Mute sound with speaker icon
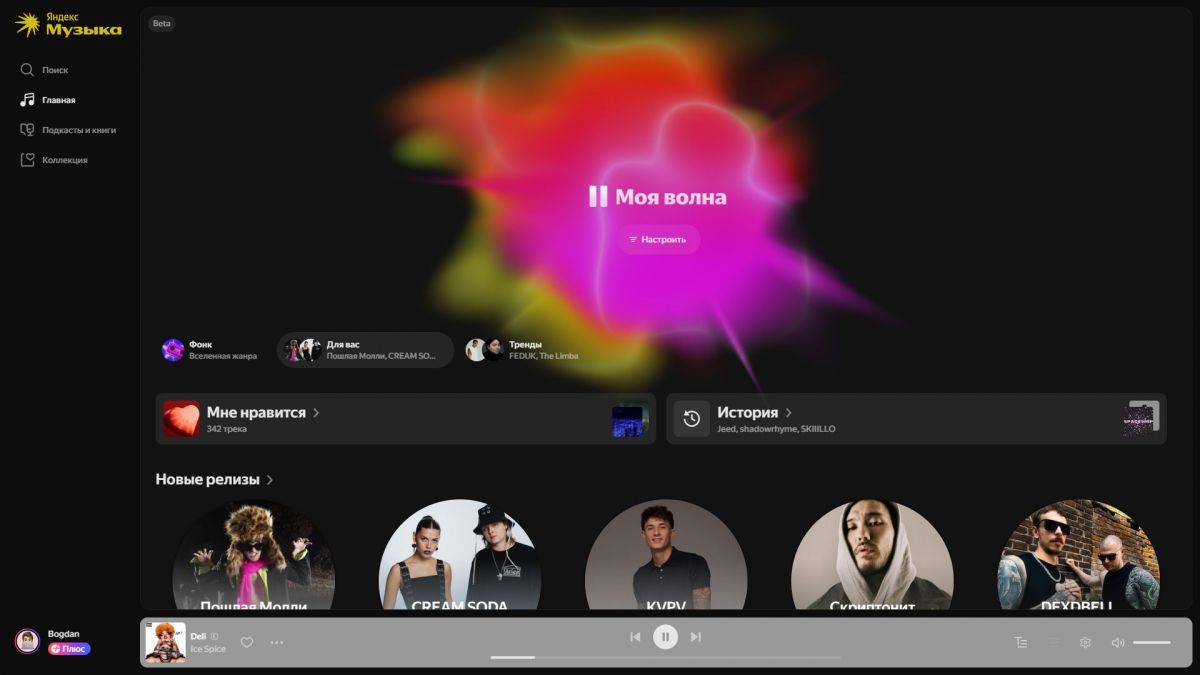This screenshot has height=675, width=1200. point(1118,642)
